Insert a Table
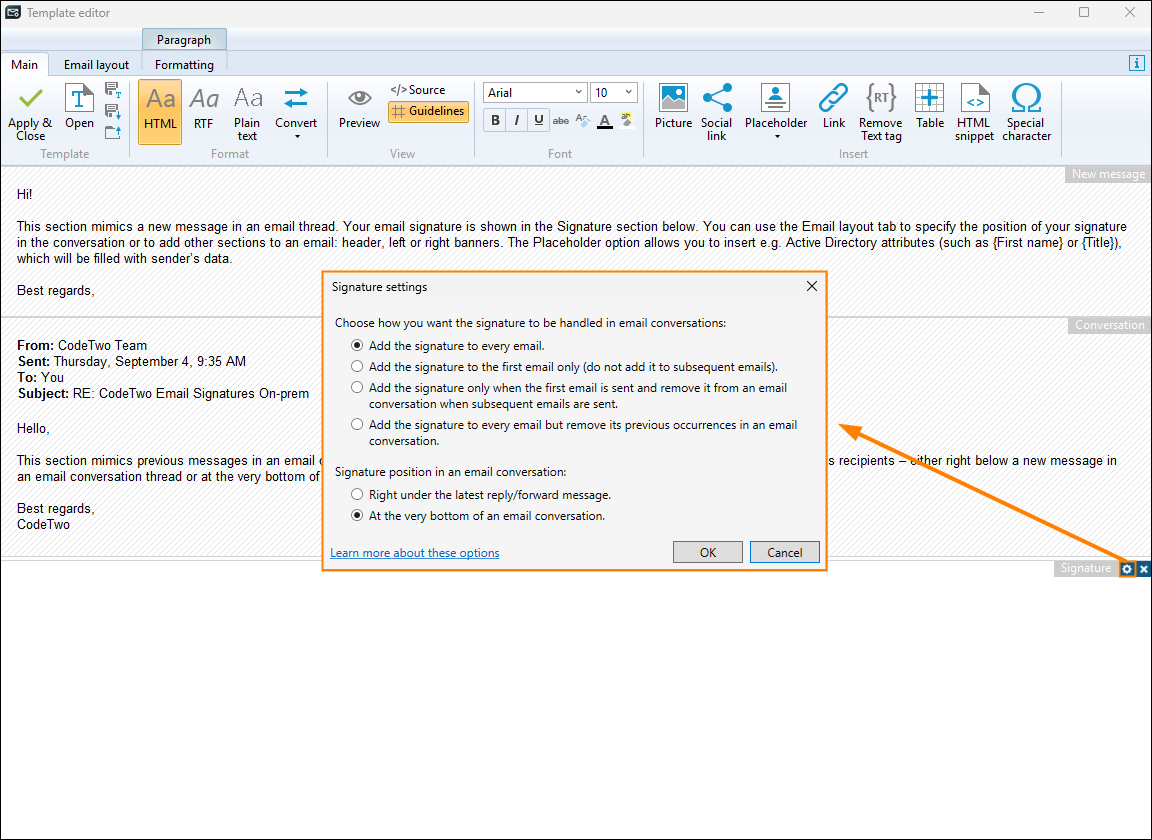 [929, 110]
